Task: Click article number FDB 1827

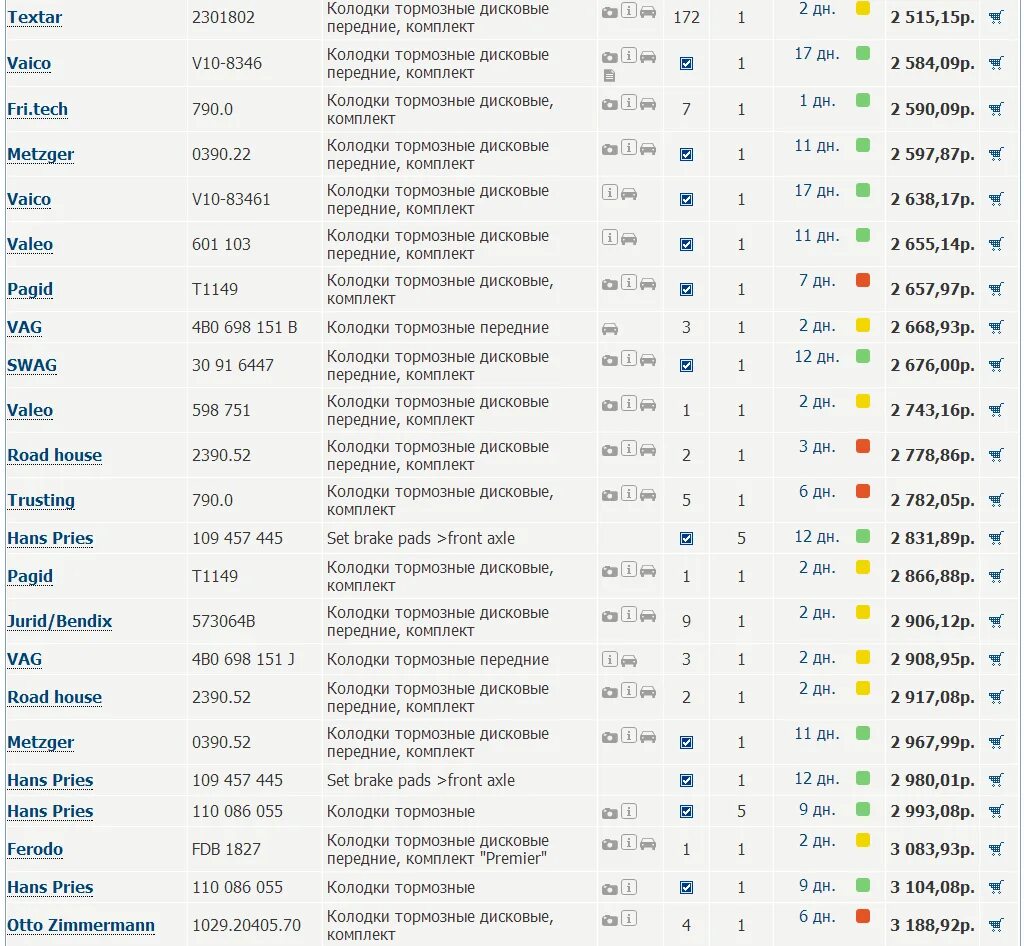Action: [226, 849]
